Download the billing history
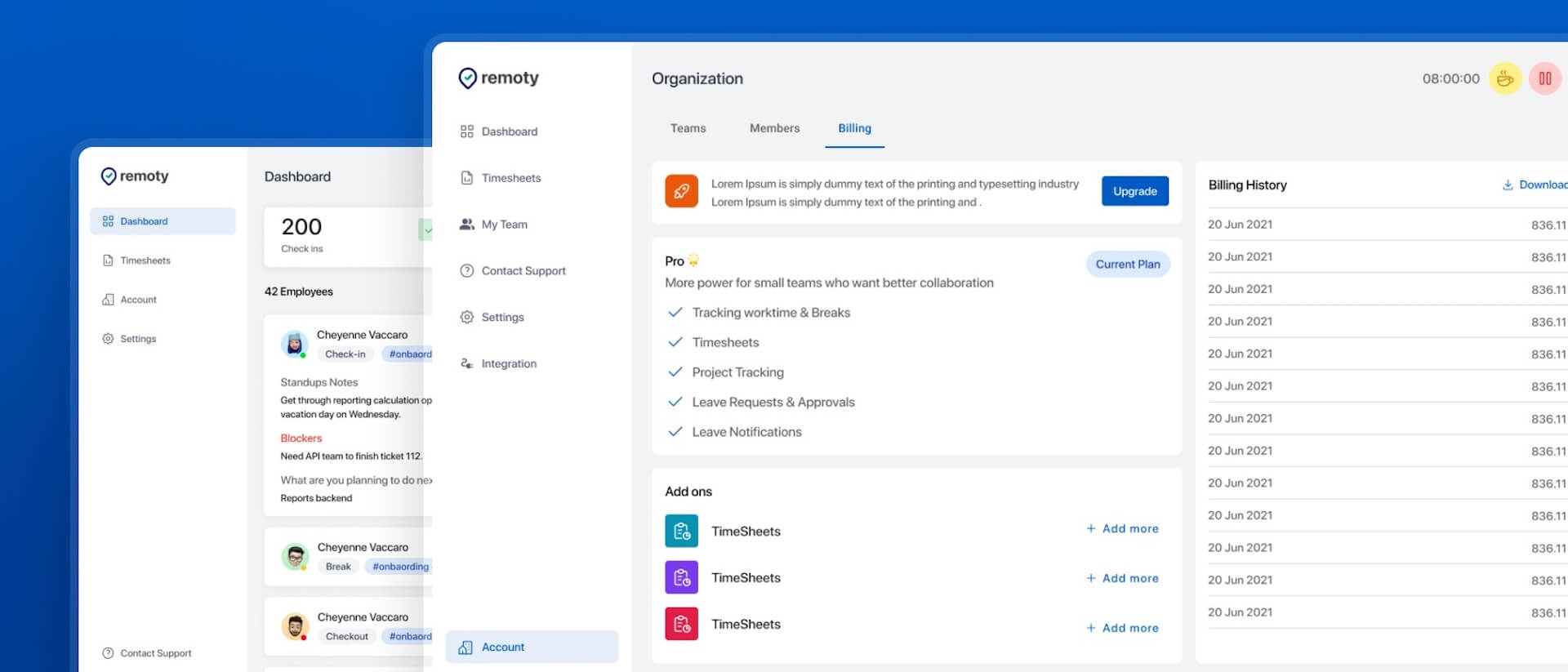Image resolution: width=1568 pixels, height=672 pixels. [1535, 185]
